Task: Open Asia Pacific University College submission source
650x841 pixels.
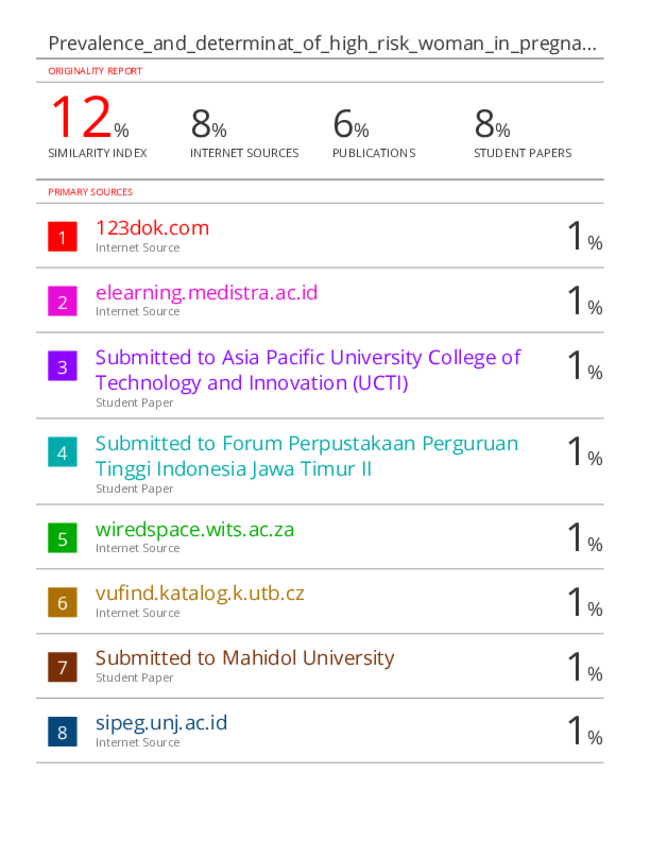Action: tap(308, 370)
